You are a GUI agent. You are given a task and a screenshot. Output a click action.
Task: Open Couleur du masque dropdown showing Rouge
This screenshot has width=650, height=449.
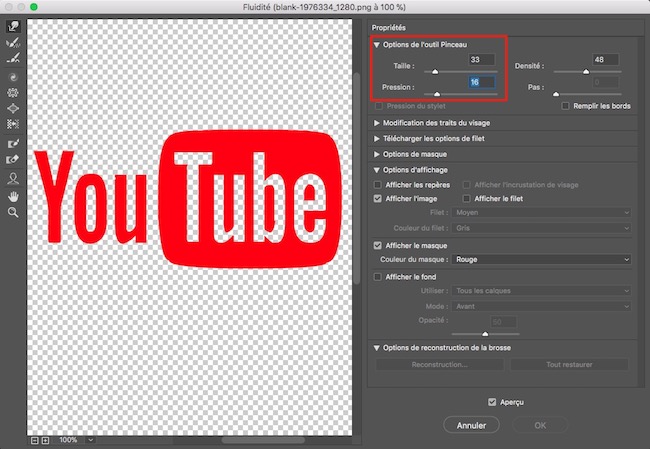(x=541, y=260)
